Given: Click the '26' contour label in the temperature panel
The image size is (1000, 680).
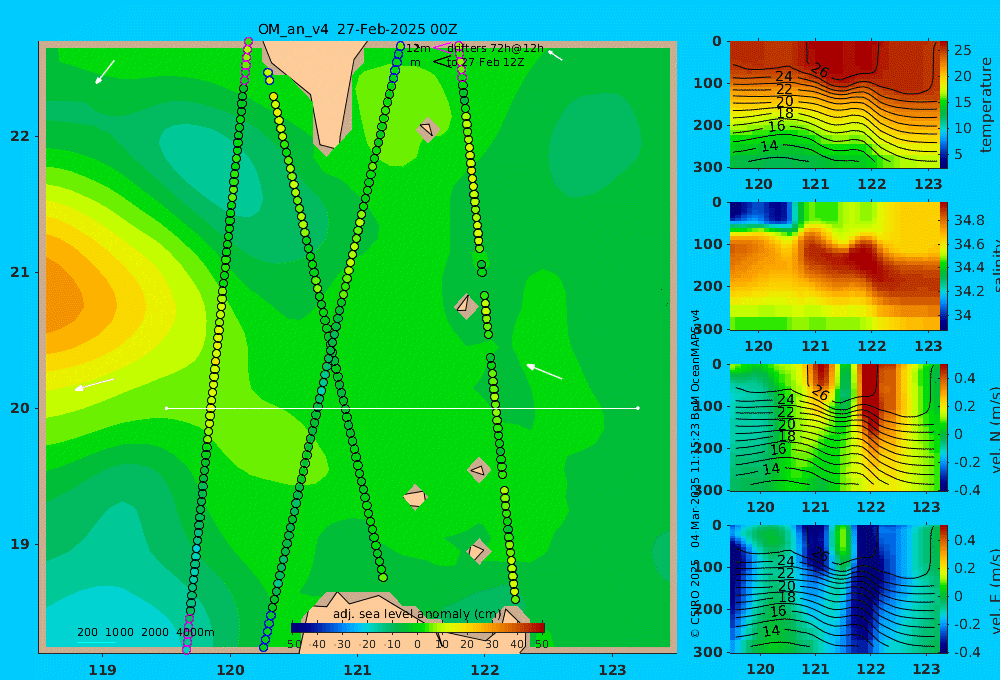Looking at the screenshot, I should 820,70.
